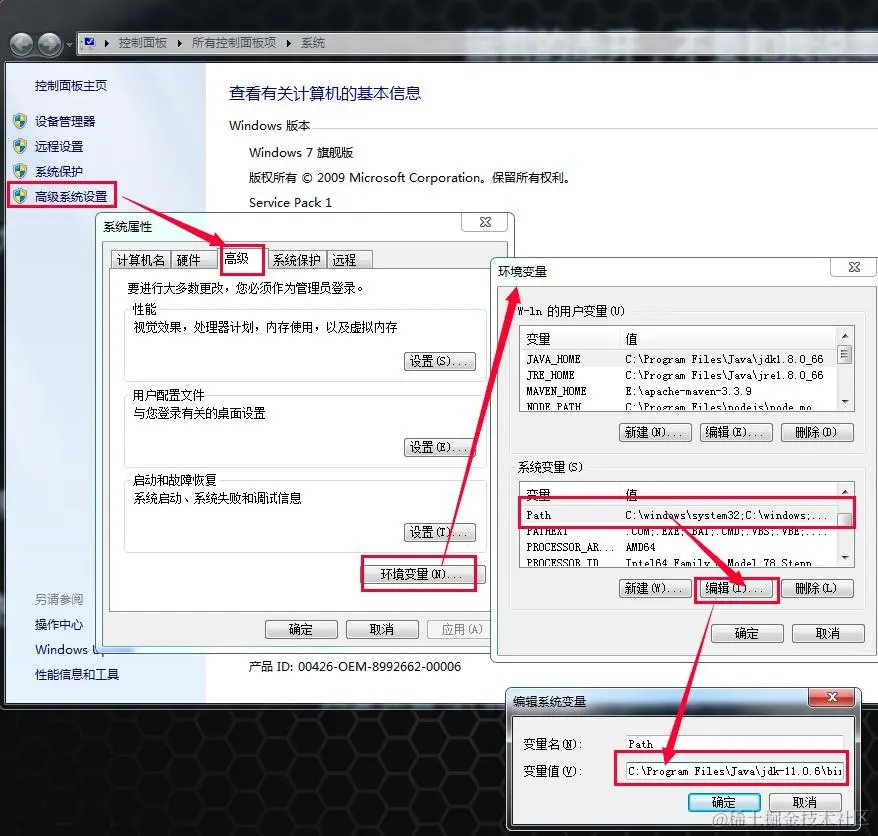Click 编辑(E) under user variables
Image resolution: width=878 pixels, height=836 pixels.
tap(736, 432)
